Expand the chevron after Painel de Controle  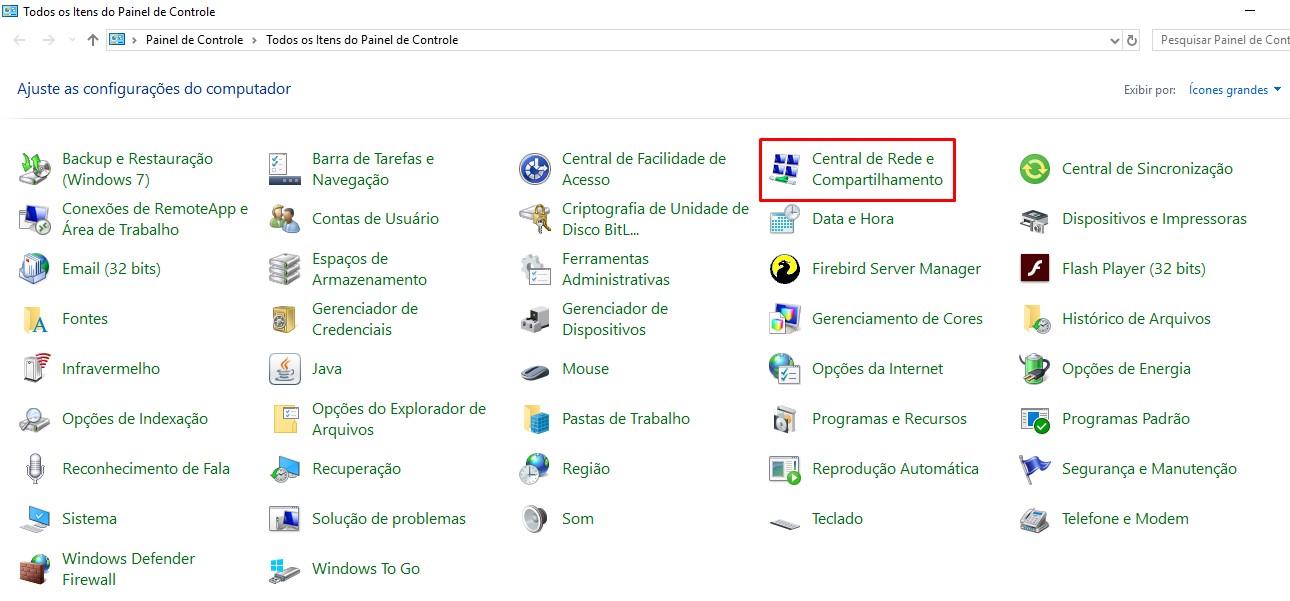pyautogui.click(x=255, y=40)
